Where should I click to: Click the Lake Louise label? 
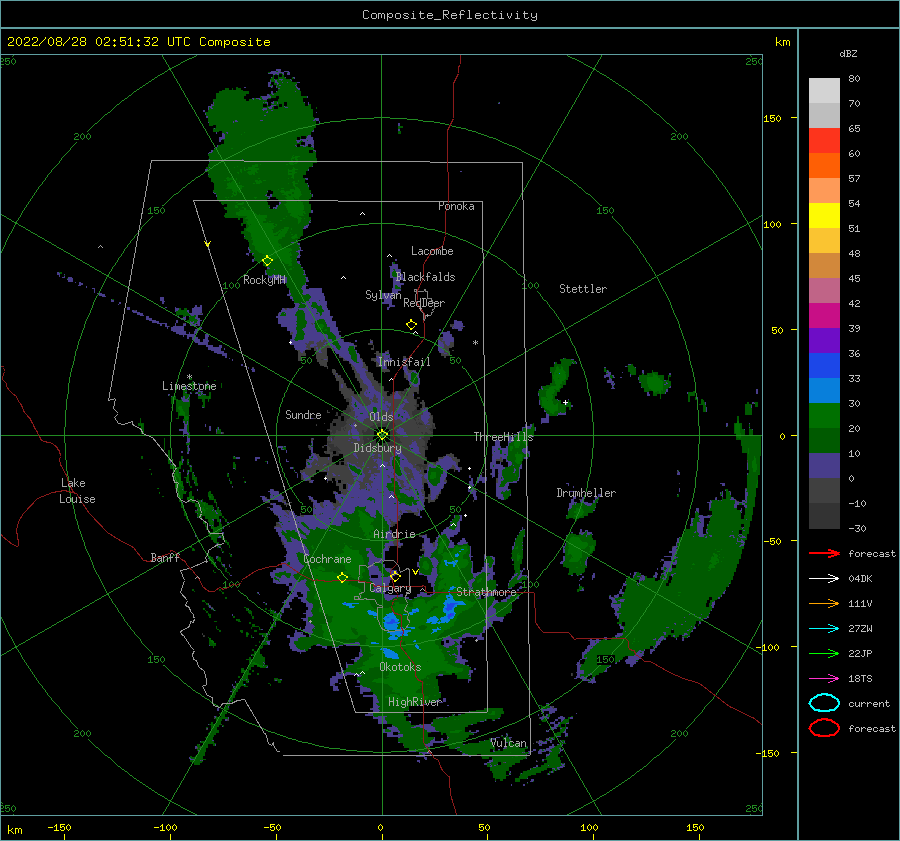(x=77, y=491)
